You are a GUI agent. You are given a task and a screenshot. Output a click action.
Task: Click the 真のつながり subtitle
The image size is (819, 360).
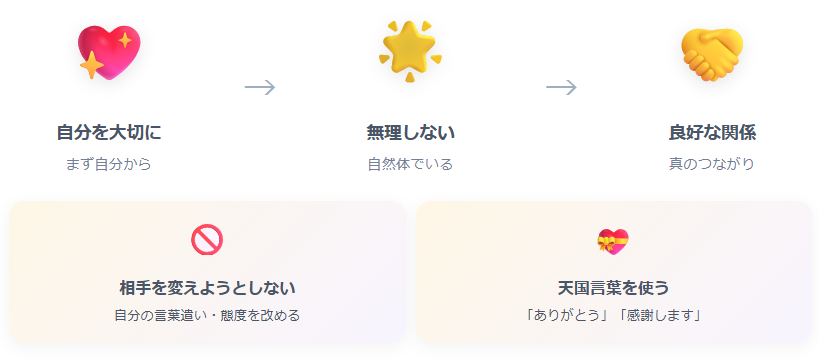point(712,164)
